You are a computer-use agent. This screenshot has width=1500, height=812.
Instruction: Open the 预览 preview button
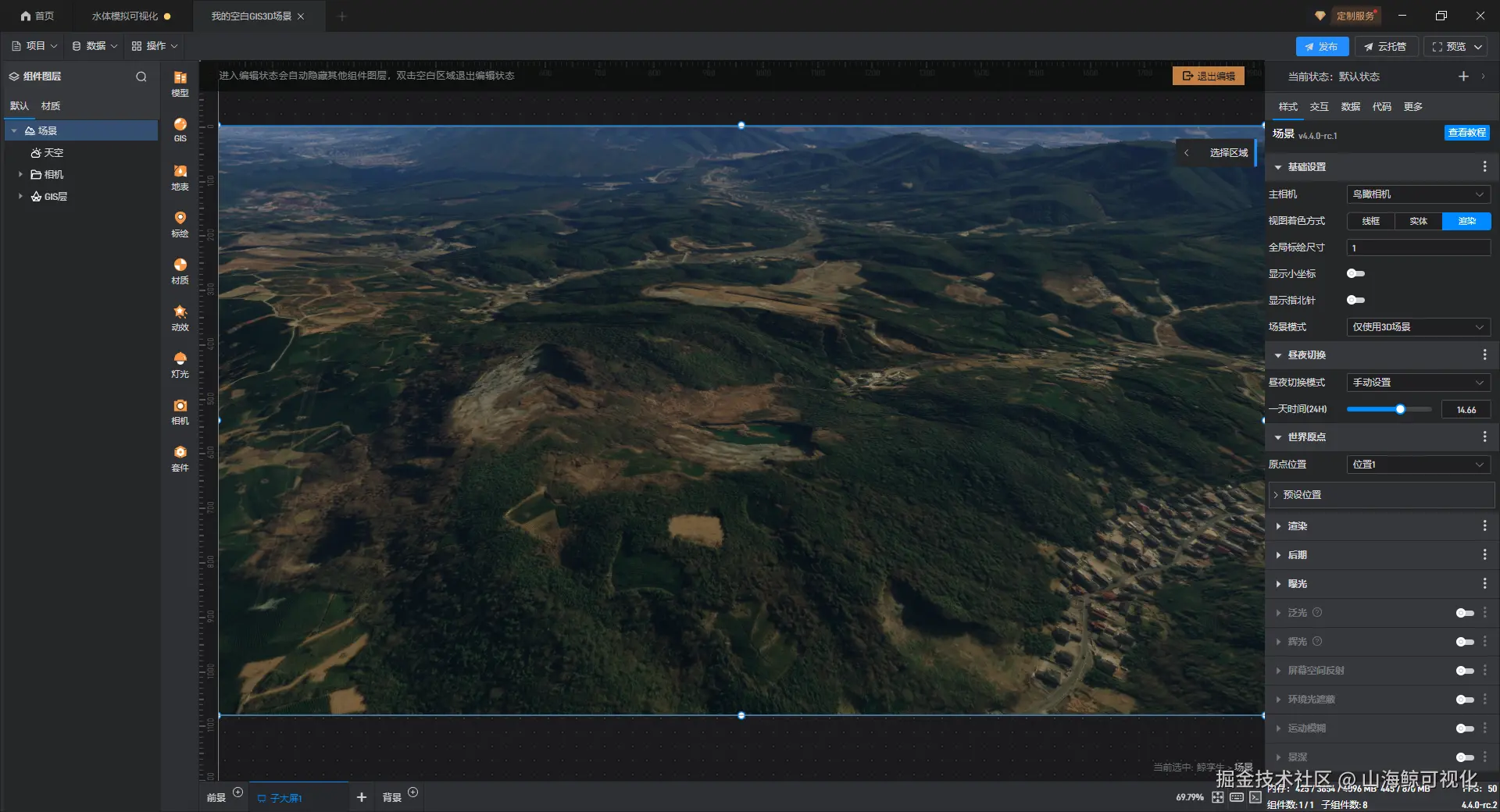coord(1456,46)
